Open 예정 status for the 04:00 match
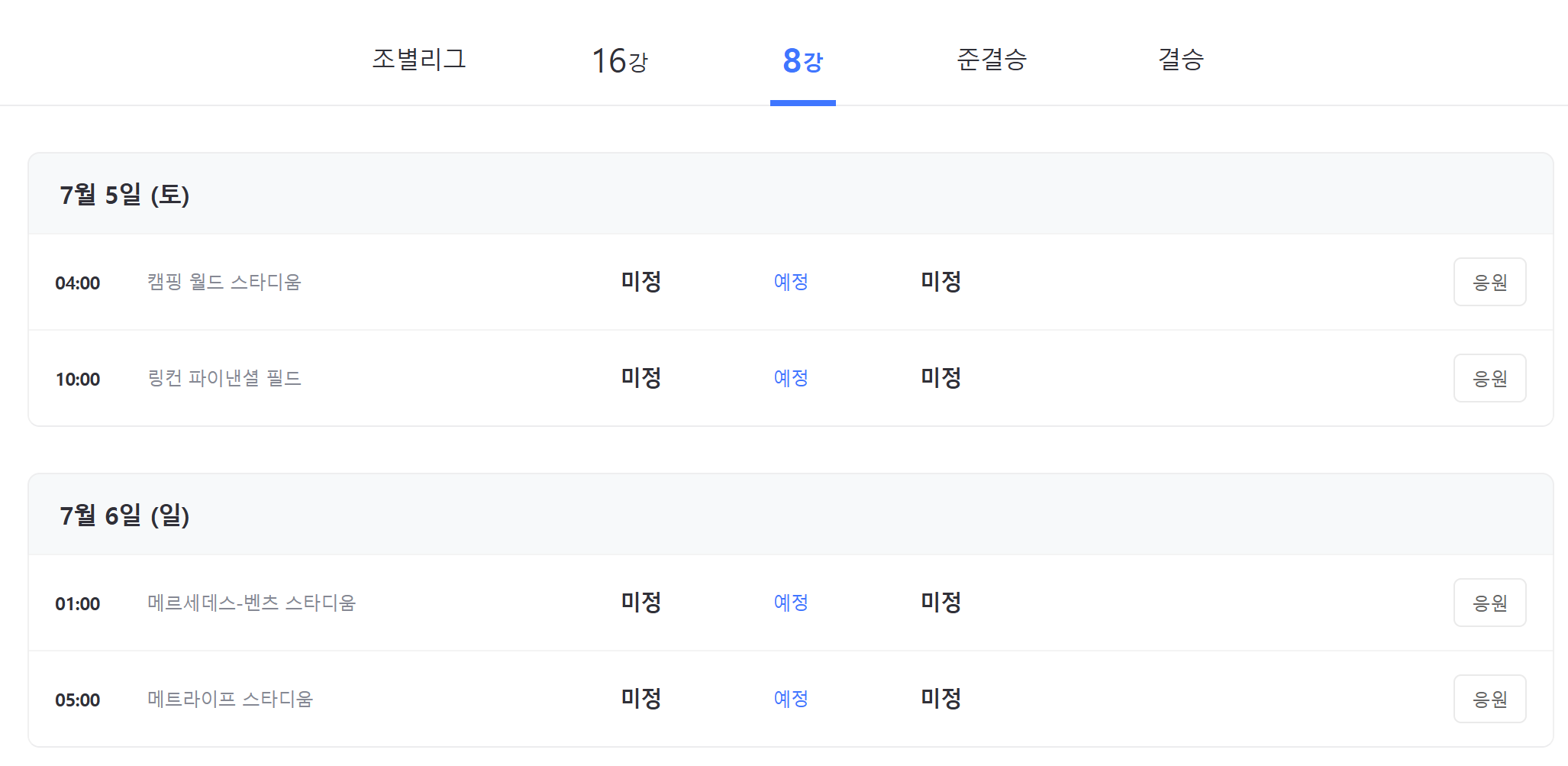1568x766 pixels. point(791,282)
